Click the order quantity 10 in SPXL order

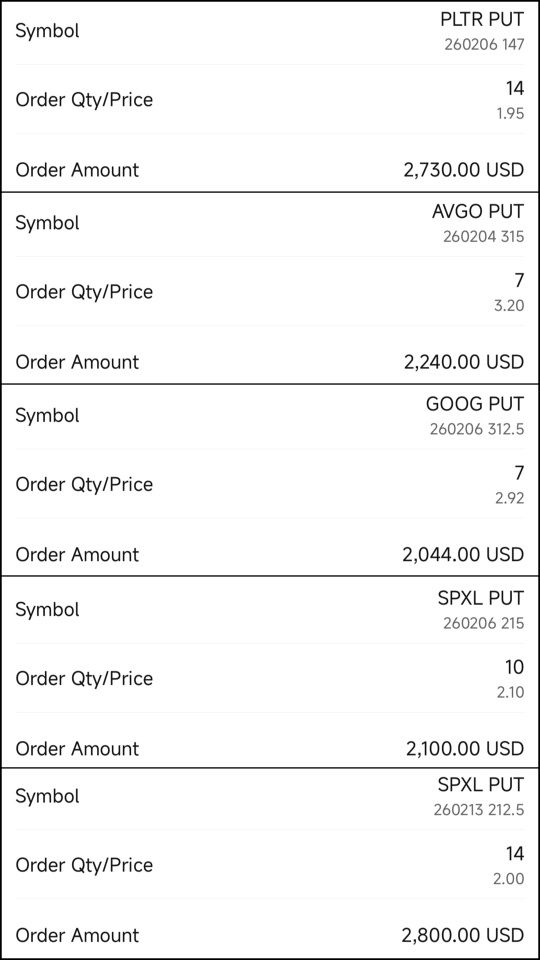tap(515, 667)
